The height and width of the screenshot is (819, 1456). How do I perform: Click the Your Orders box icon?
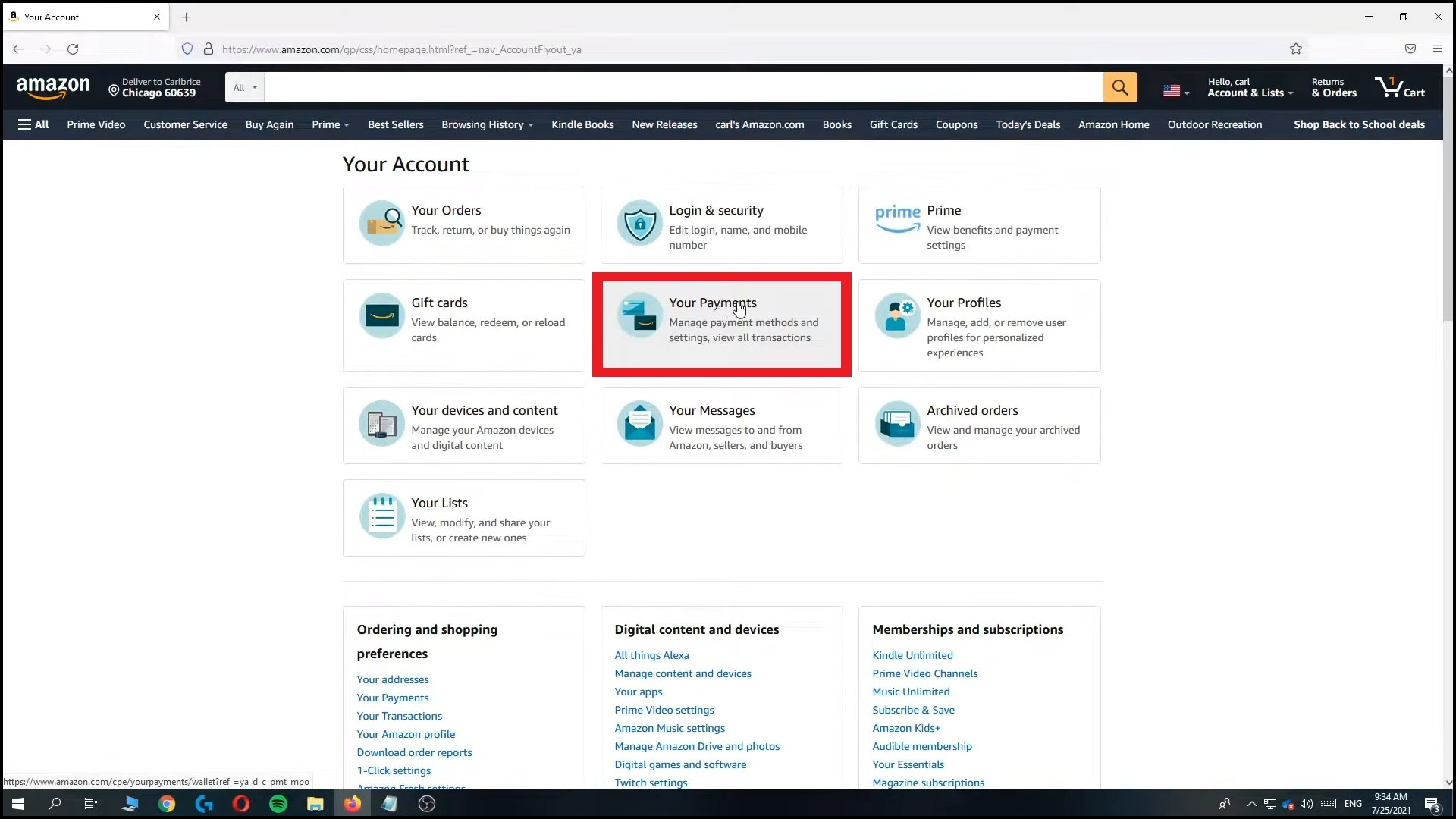click(382, 223)
